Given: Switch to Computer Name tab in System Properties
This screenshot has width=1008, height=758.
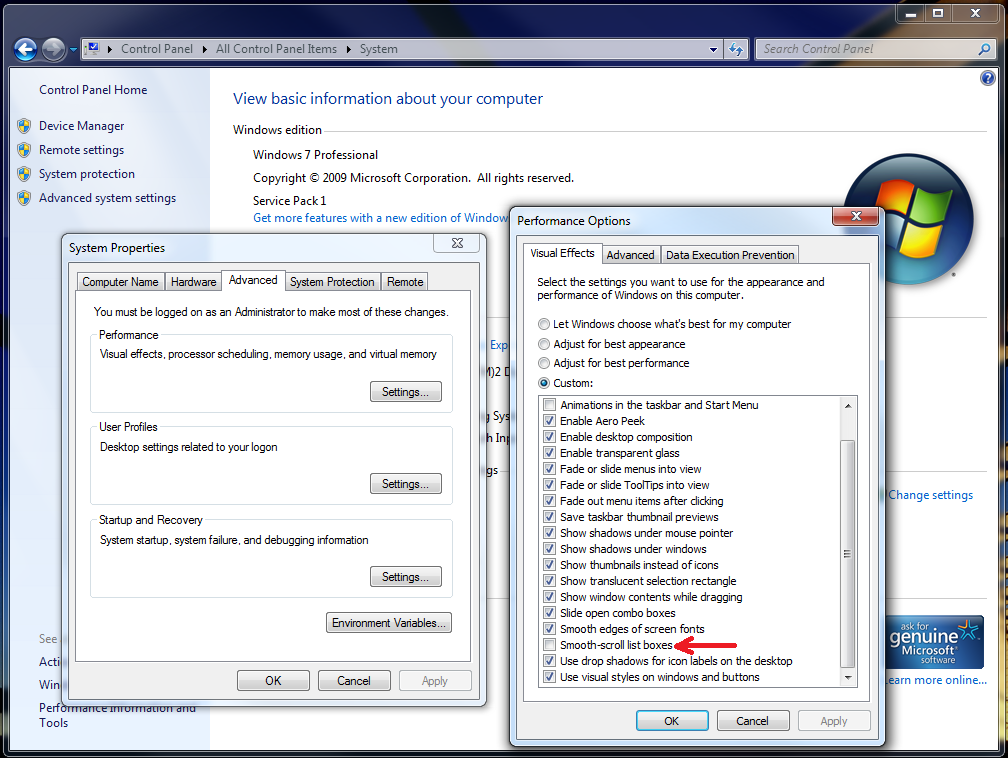Looking at the screenshot, I should [x=120, y=282].
